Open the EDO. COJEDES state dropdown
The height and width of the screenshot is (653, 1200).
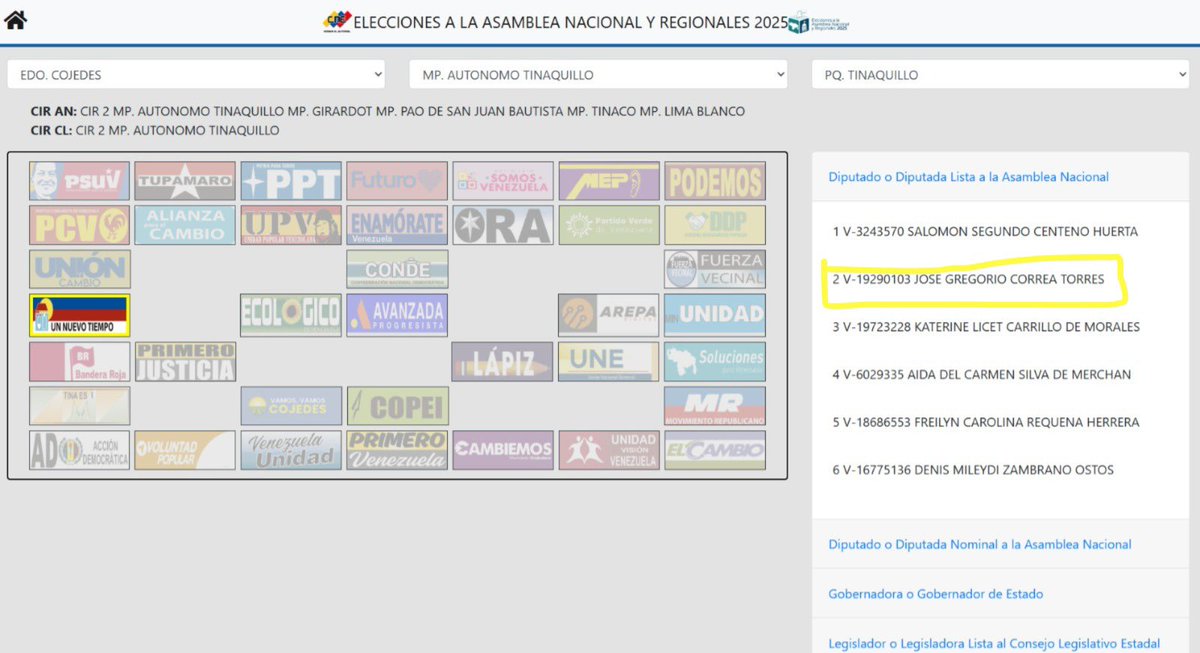(x=196, y=75)
